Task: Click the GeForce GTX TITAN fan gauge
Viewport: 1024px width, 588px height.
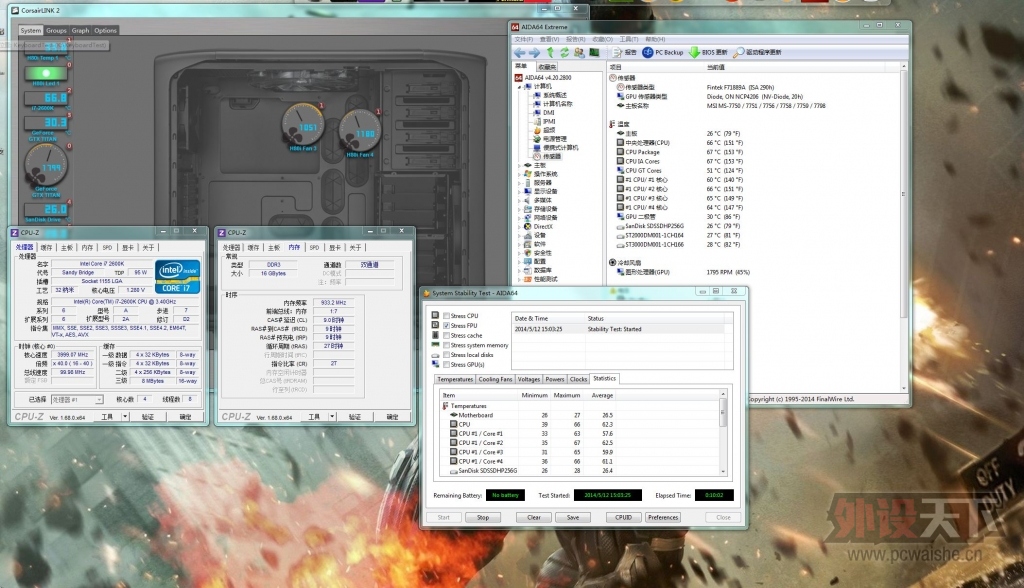Action: [x=46, y=167]
